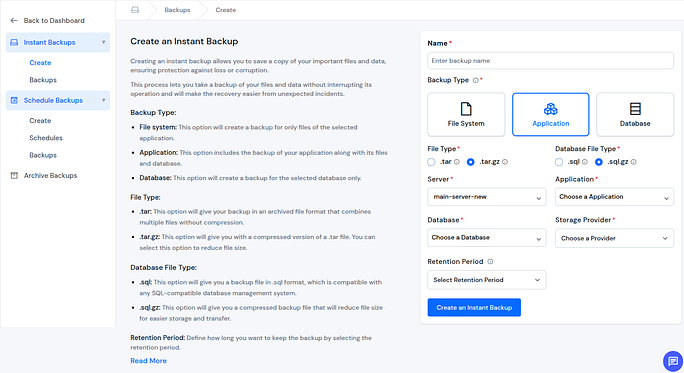Collapse the Instant Backups section arrow
The width and height of the screenshot is (684, 373).
click(x=103, y=42)
